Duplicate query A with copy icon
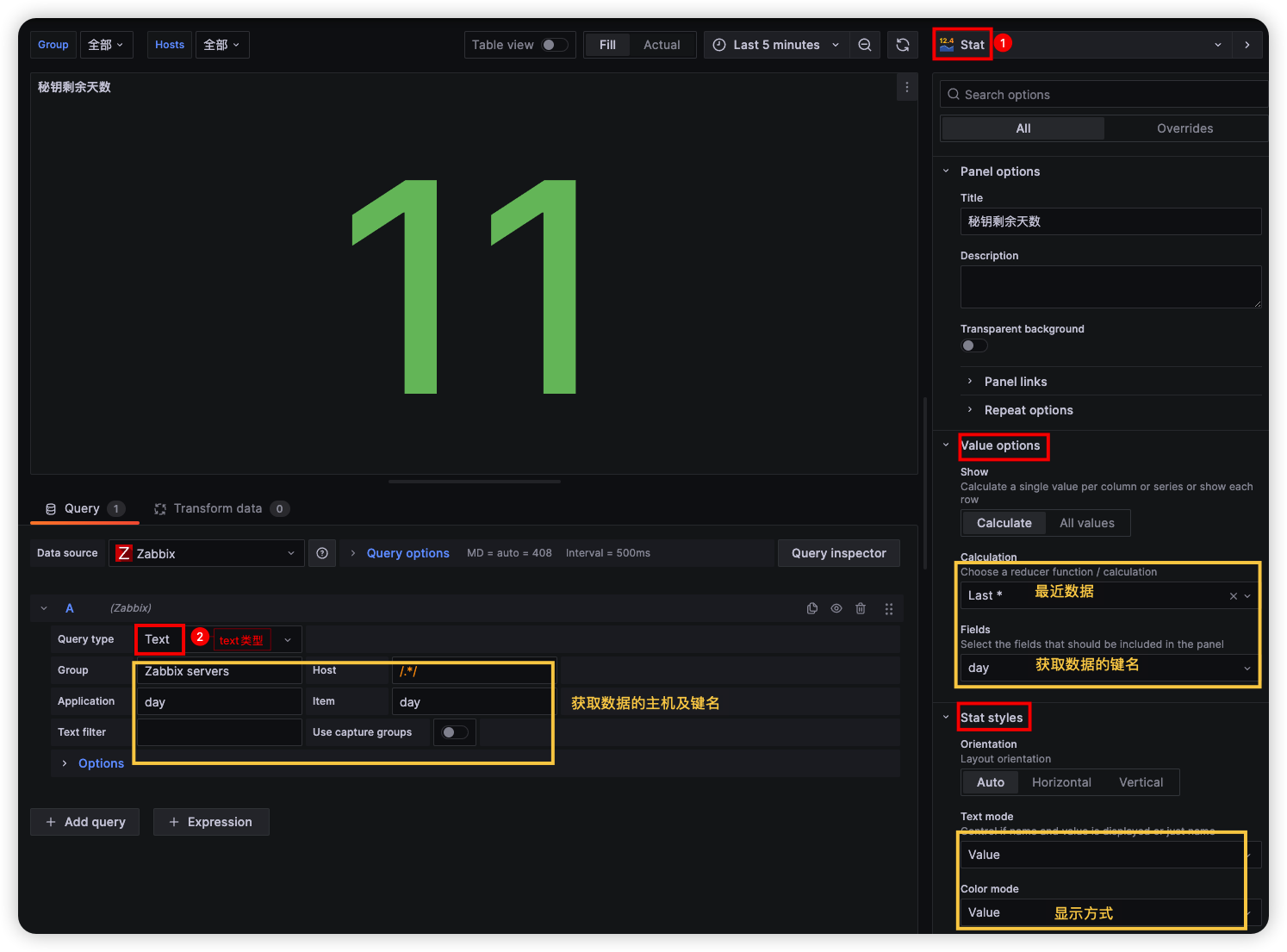Viewport: 1287px width, 952px height. point(811,608)
